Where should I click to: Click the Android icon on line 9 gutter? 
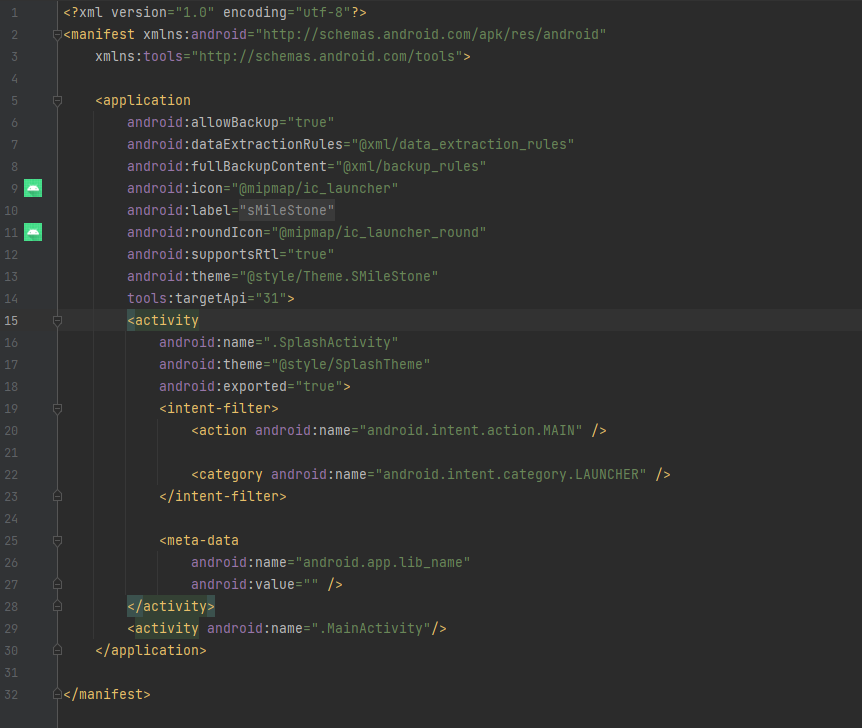33,188
